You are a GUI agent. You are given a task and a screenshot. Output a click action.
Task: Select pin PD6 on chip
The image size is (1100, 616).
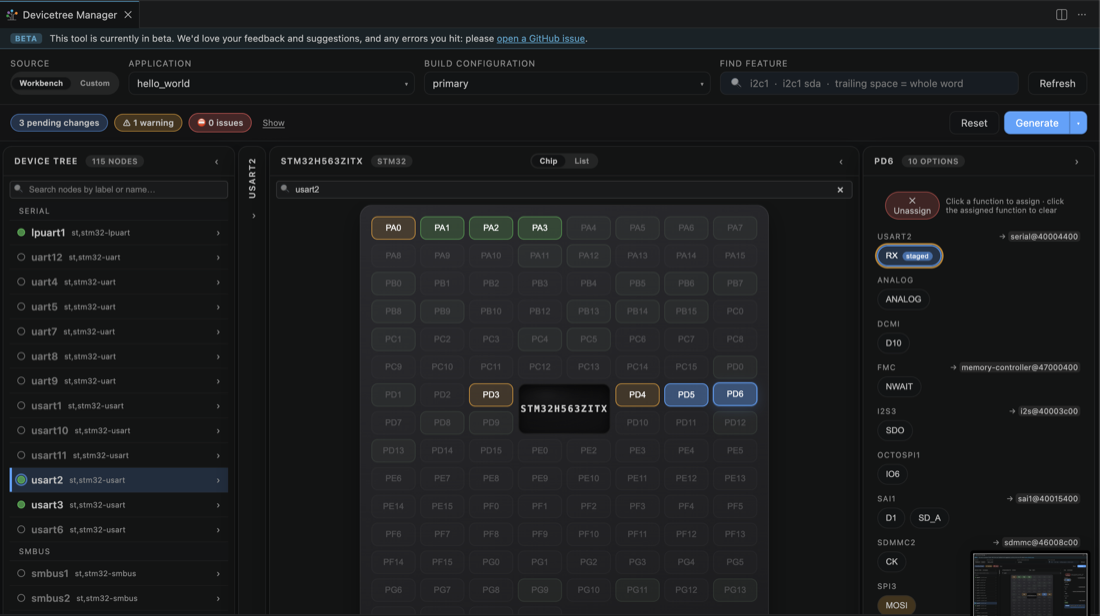pyautogui.click(x=735, y=394)
